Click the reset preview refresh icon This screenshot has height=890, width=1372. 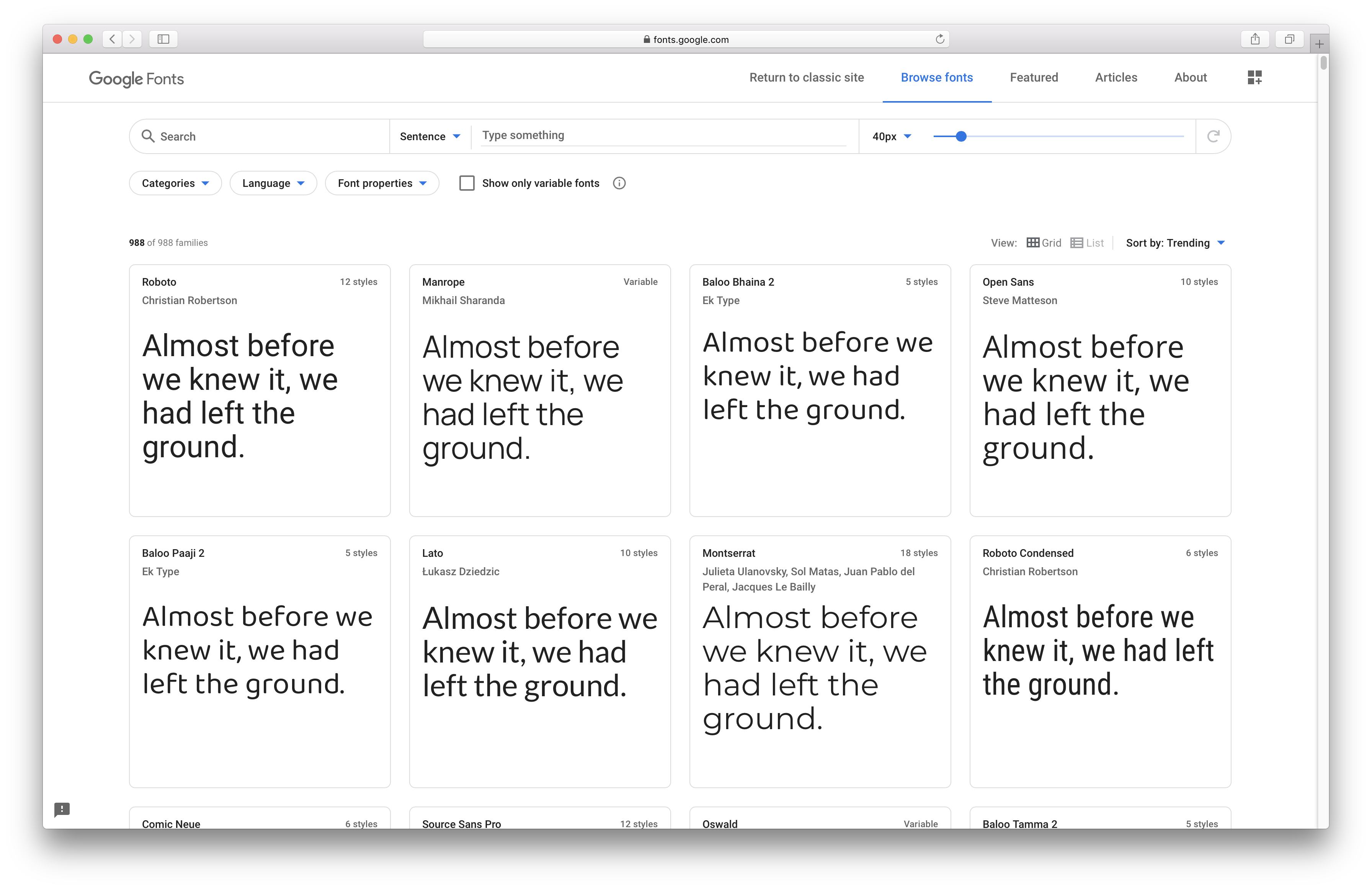coord(1213,136)
